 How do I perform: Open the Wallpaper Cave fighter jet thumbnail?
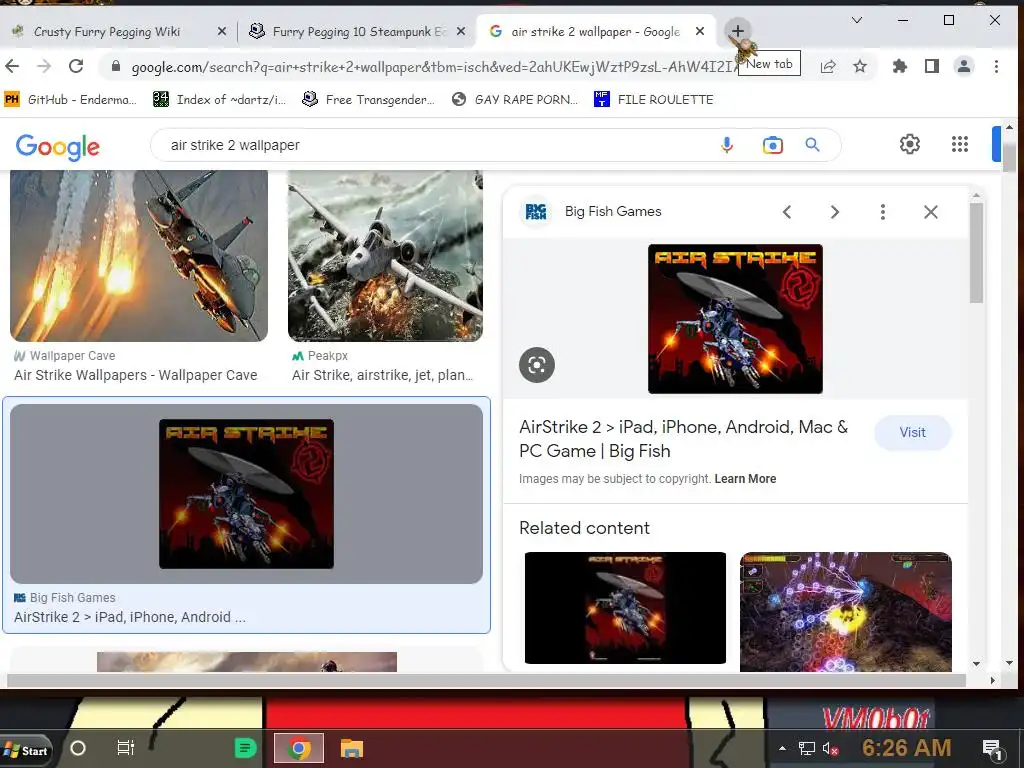coord(139,255)
